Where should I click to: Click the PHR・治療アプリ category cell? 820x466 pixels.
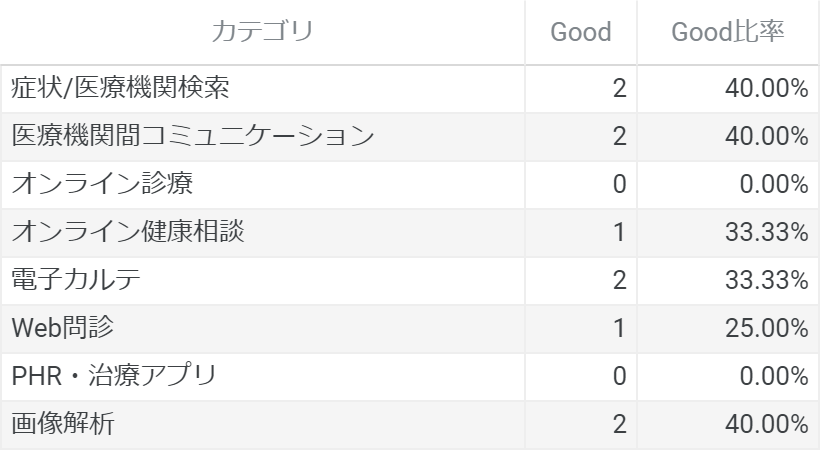[x=114, y=376]
